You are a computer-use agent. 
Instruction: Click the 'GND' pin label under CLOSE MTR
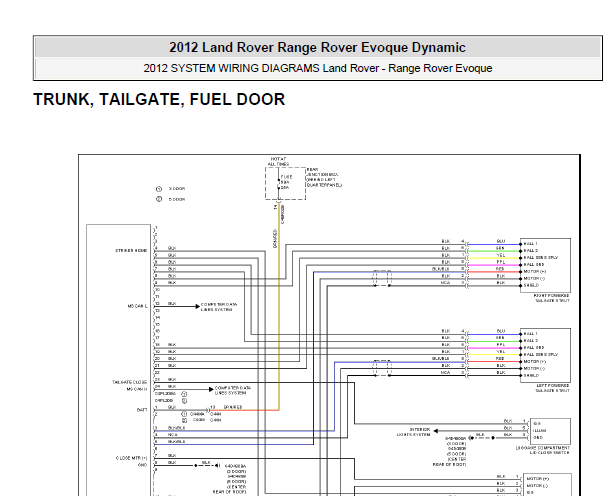pos(143,465)
